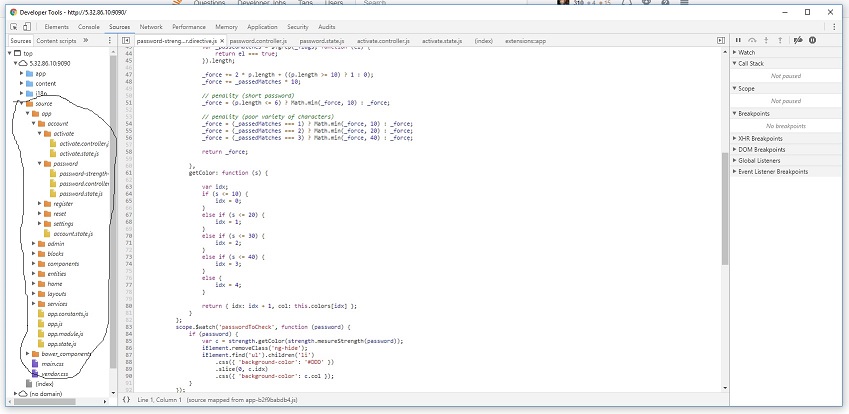Open the password.state.js editor tab
The height and width of the screenshot is (414, 849).
tap(322, 41)
